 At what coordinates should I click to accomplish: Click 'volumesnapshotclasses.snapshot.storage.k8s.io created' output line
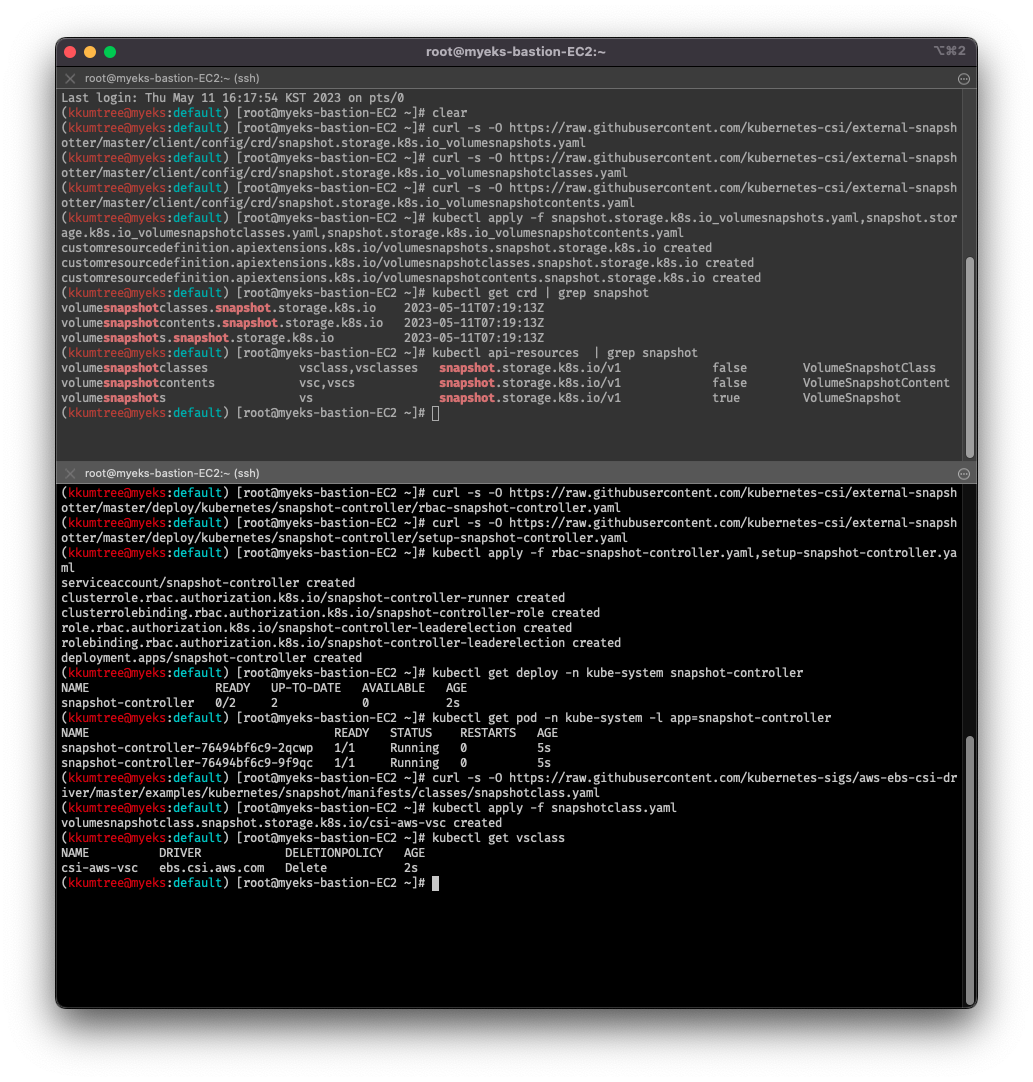407,263
